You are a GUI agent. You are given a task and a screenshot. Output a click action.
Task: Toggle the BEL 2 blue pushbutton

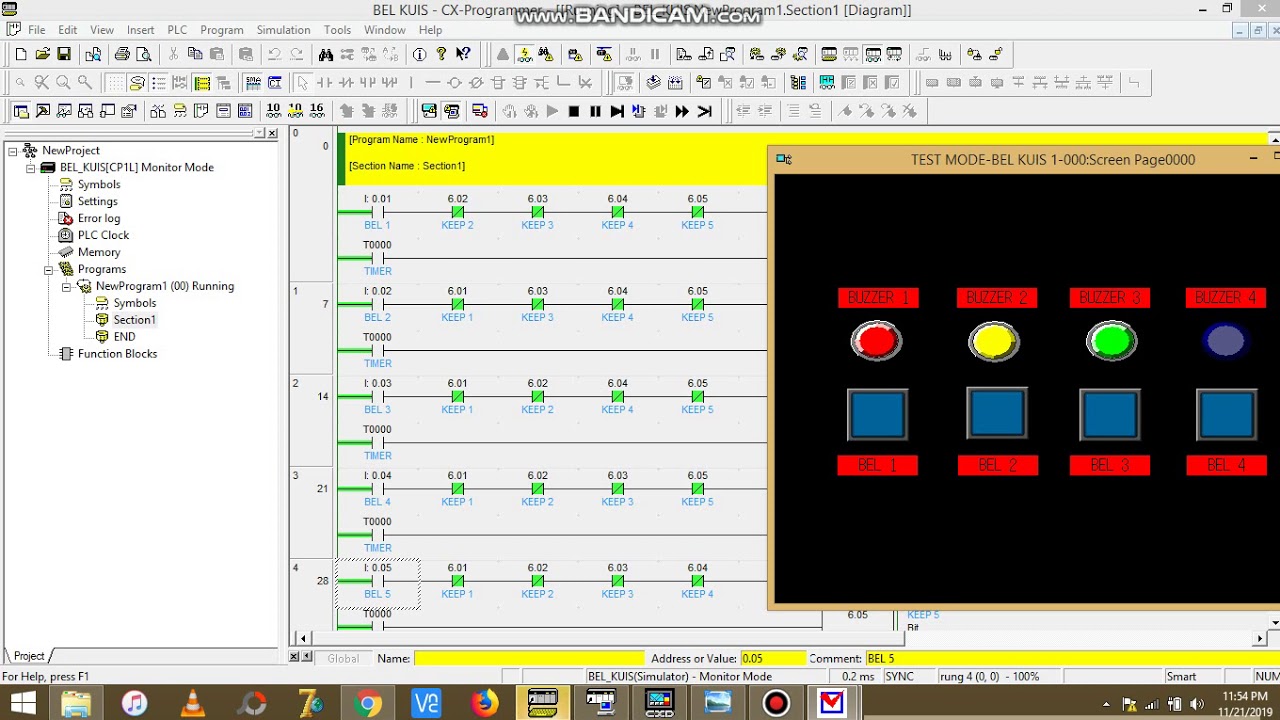point(997,413)
